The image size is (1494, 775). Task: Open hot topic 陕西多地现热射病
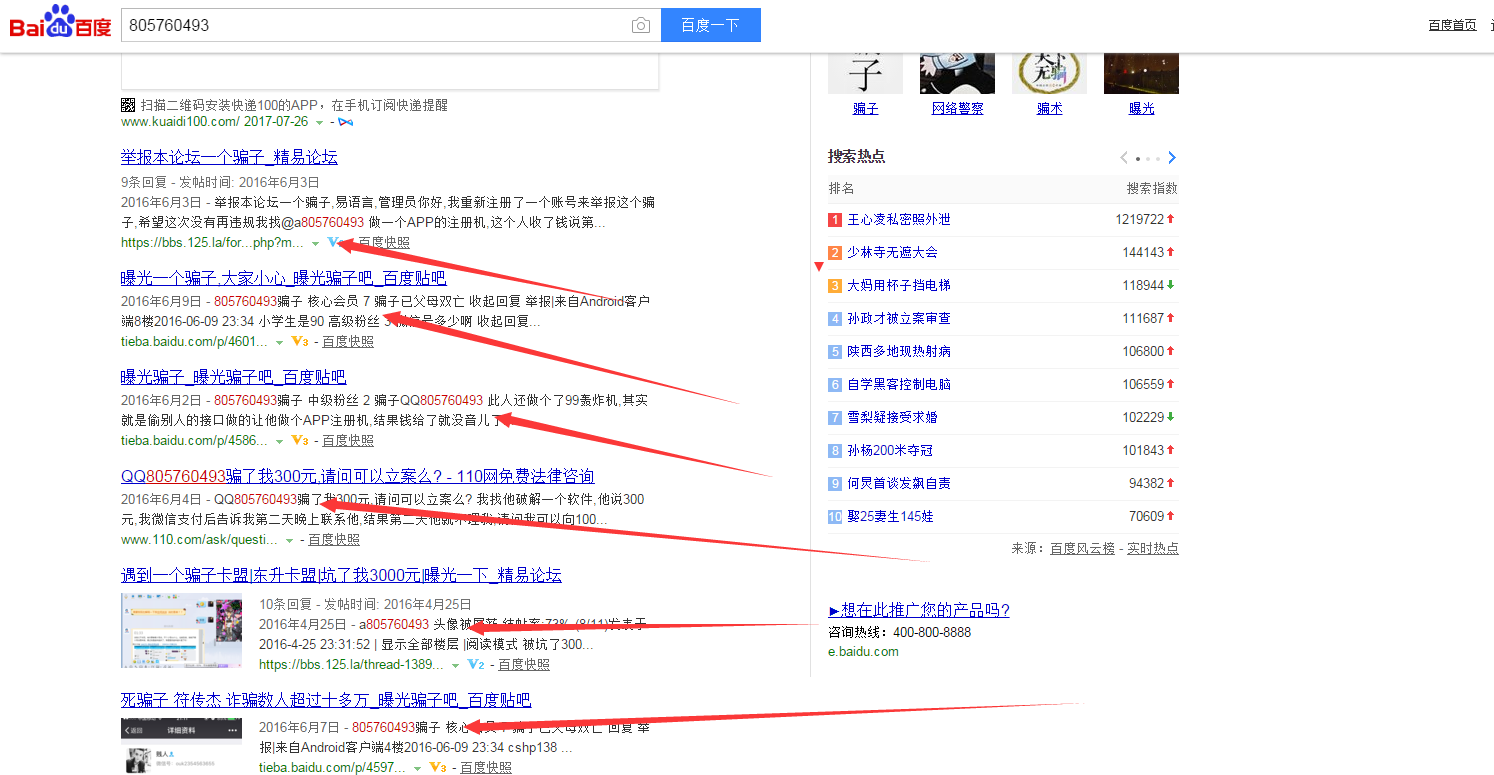coord(899,351)
